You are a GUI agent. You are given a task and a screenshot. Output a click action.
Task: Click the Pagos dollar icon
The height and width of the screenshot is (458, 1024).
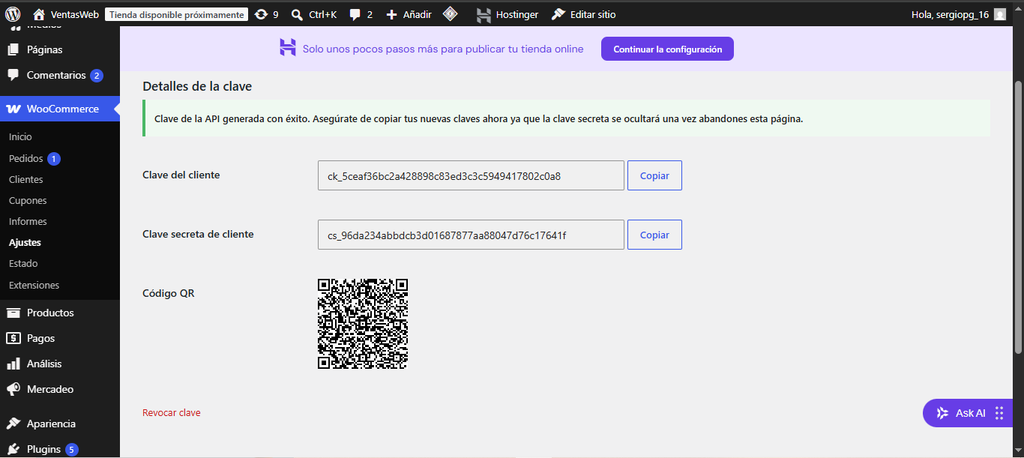pos(13,338)
